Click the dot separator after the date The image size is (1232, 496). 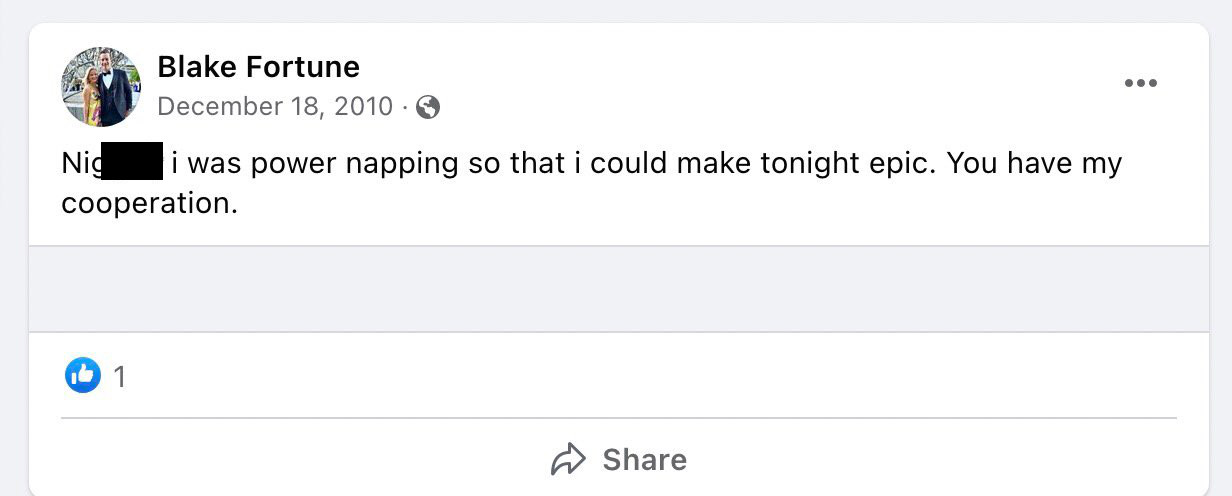(x=404, y=107)
